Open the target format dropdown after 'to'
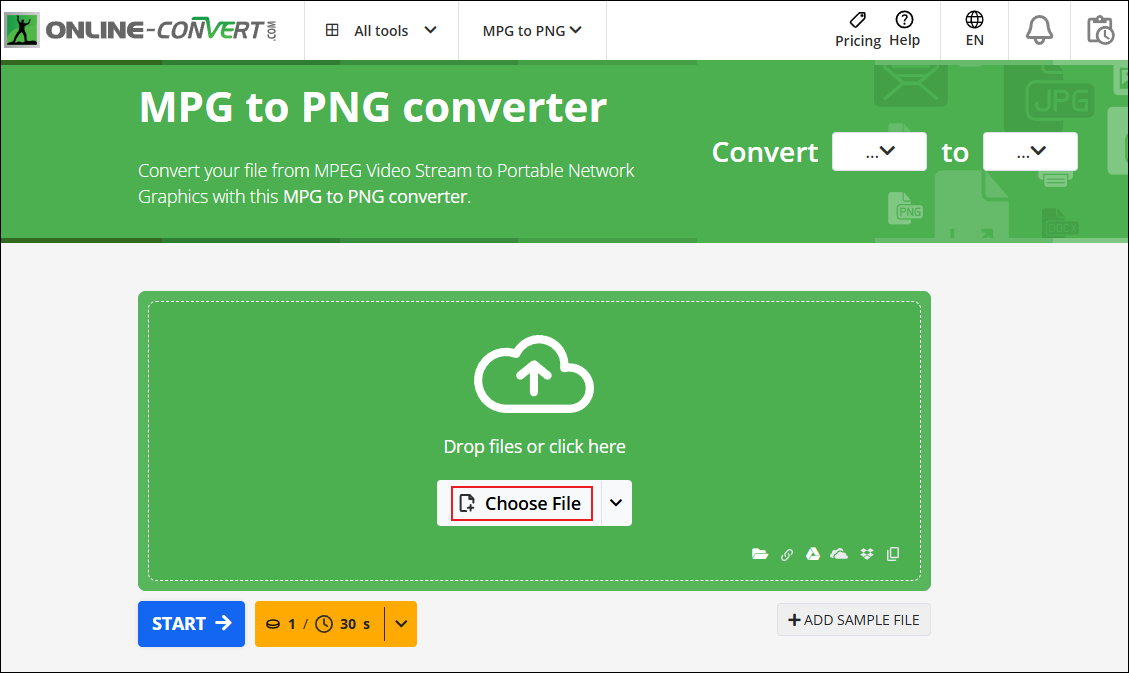1129x673 pixels. tap(1030, 151)
